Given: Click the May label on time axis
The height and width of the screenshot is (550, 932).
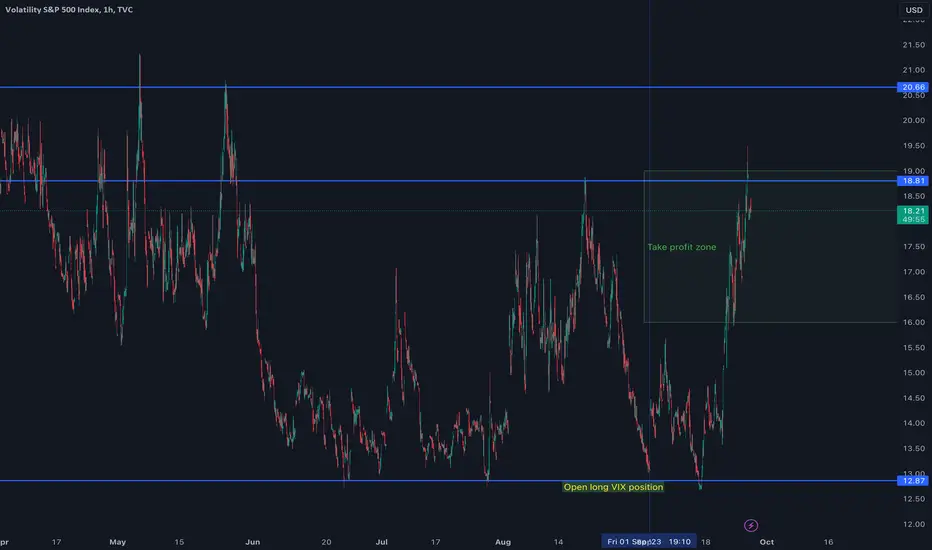Looking at the screenshot, I should pyautogui.click(x=118, y=542).
